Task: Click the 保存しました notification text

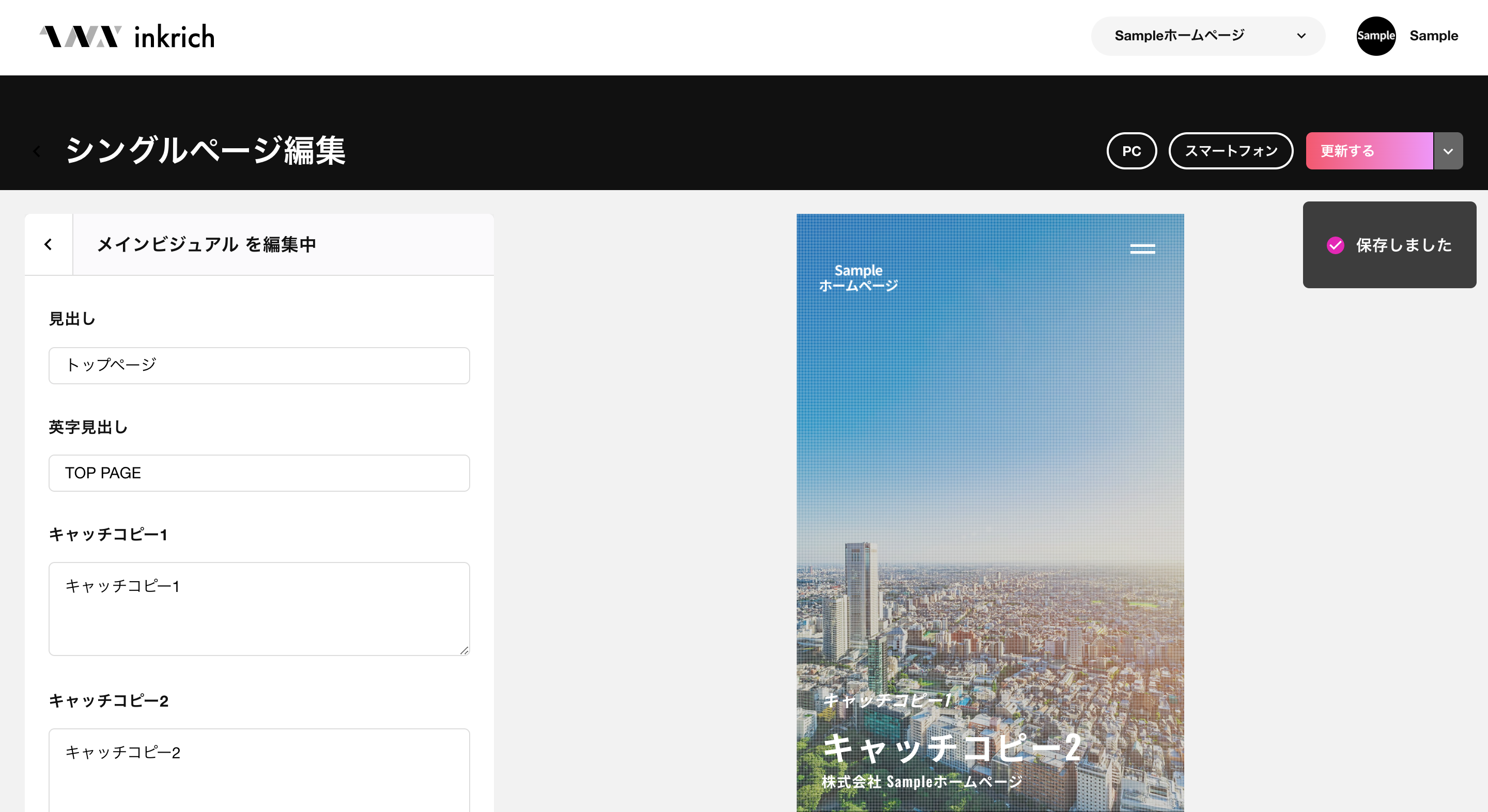Action: tap(1403, 245)
